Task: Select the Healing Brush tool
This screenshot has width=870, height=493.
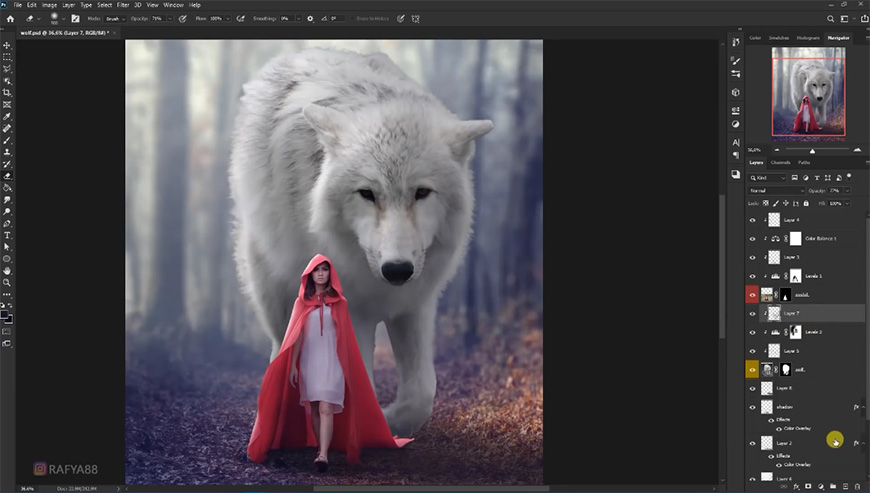Action: click(7, 129)
